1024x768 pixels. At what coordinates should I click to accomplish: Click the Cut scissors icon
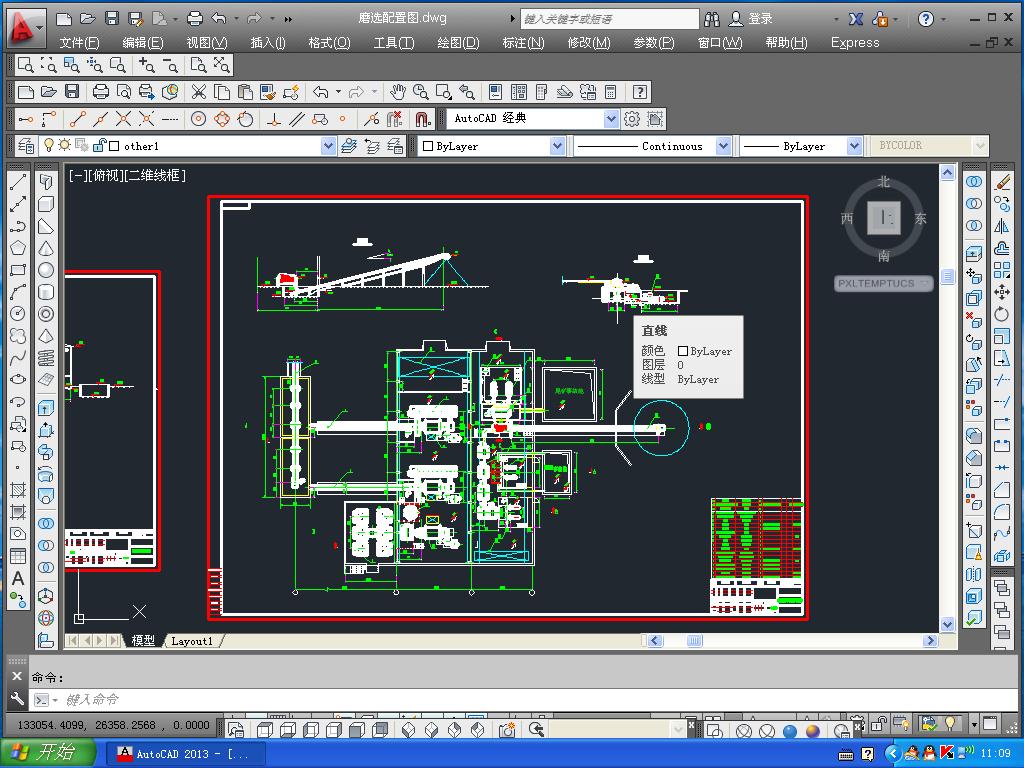[199, 92]
